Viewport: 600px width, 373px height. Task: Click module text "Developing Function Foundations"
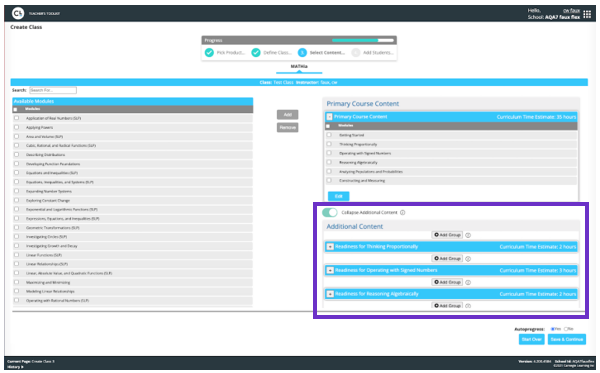53,164
